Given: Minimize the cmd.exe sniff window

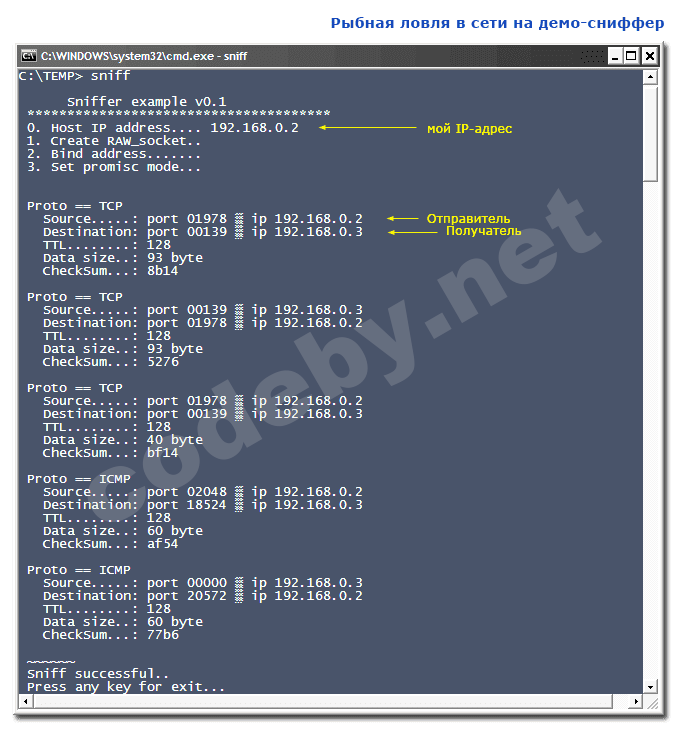Looking at the screenshot, I should 614,56.
